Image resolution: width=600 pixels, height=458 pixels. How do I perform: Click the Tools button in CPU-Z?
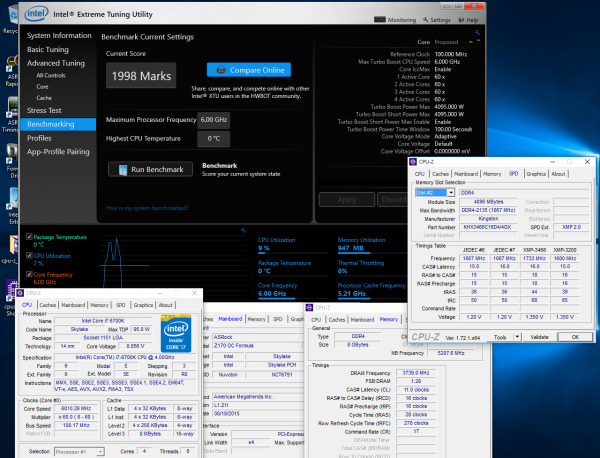point(500,337)
